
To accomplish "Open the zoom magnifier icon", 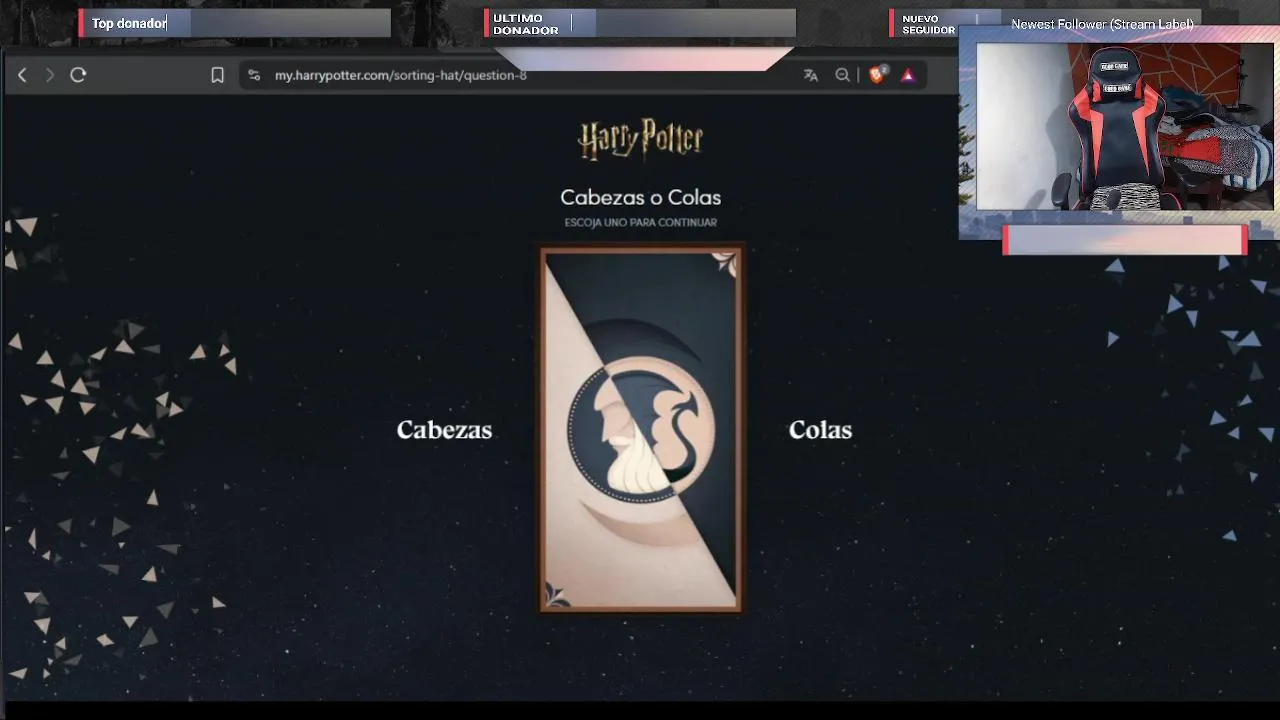I will coord(843,75).
